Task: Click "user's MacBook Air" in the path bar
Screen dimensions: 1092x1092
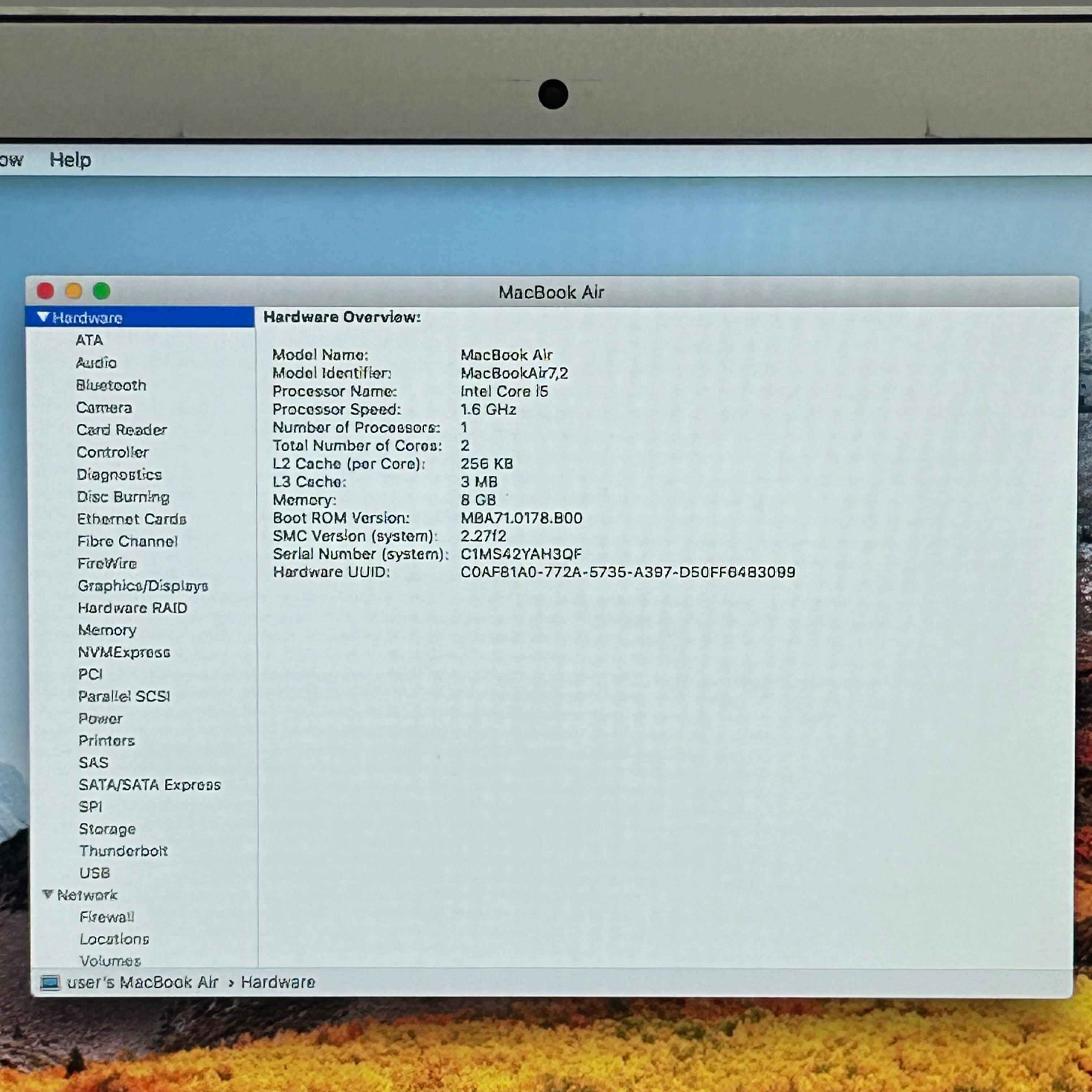Action: coord(142,982)
